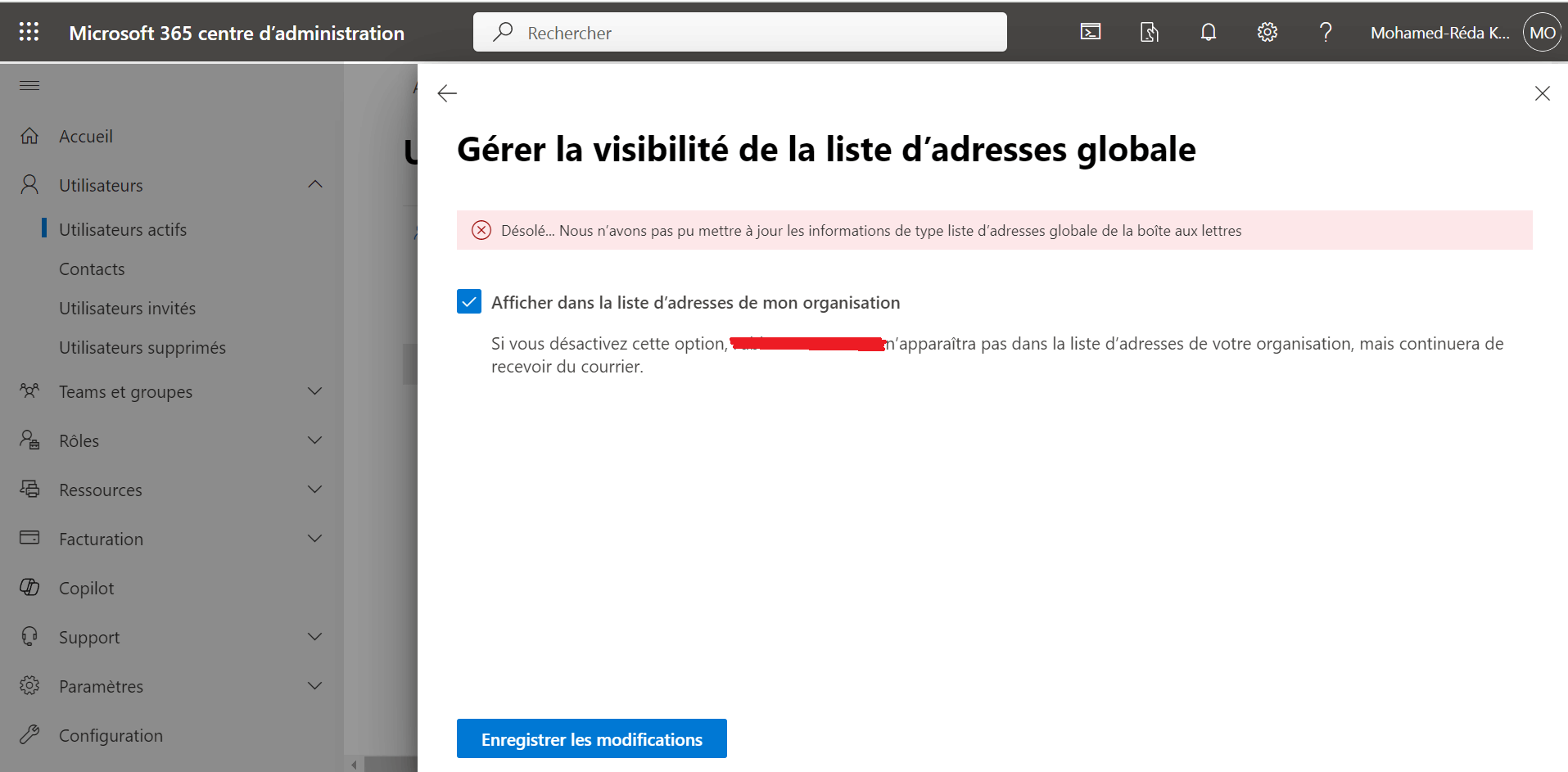Image resolution: width=1568 pixels, height=772 pixels.
Task: Click the Gérer la visibilité heading
Action: pos(826,150)
